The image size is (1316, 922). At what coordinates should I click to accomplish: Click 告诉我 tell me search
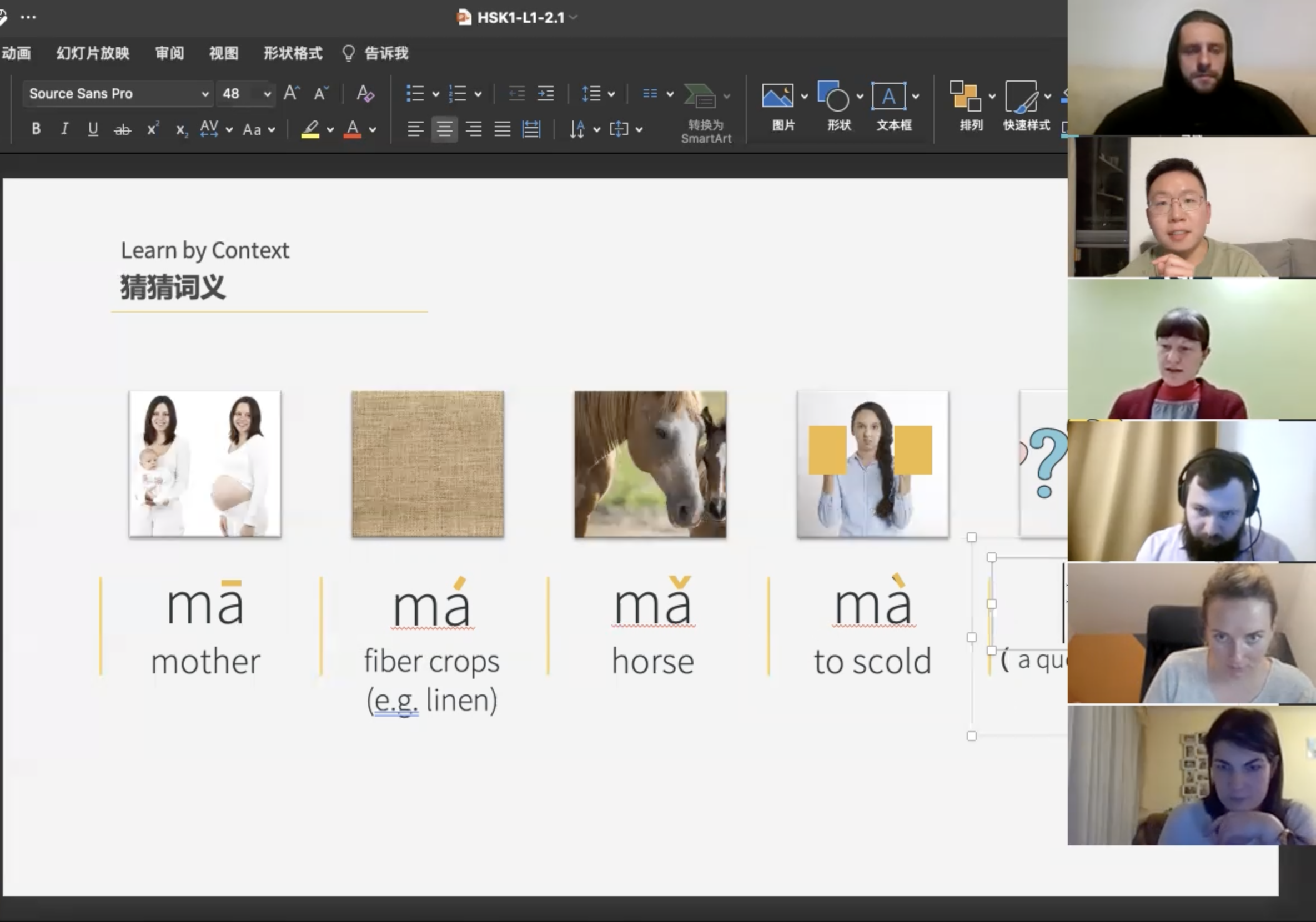point(386,53)
